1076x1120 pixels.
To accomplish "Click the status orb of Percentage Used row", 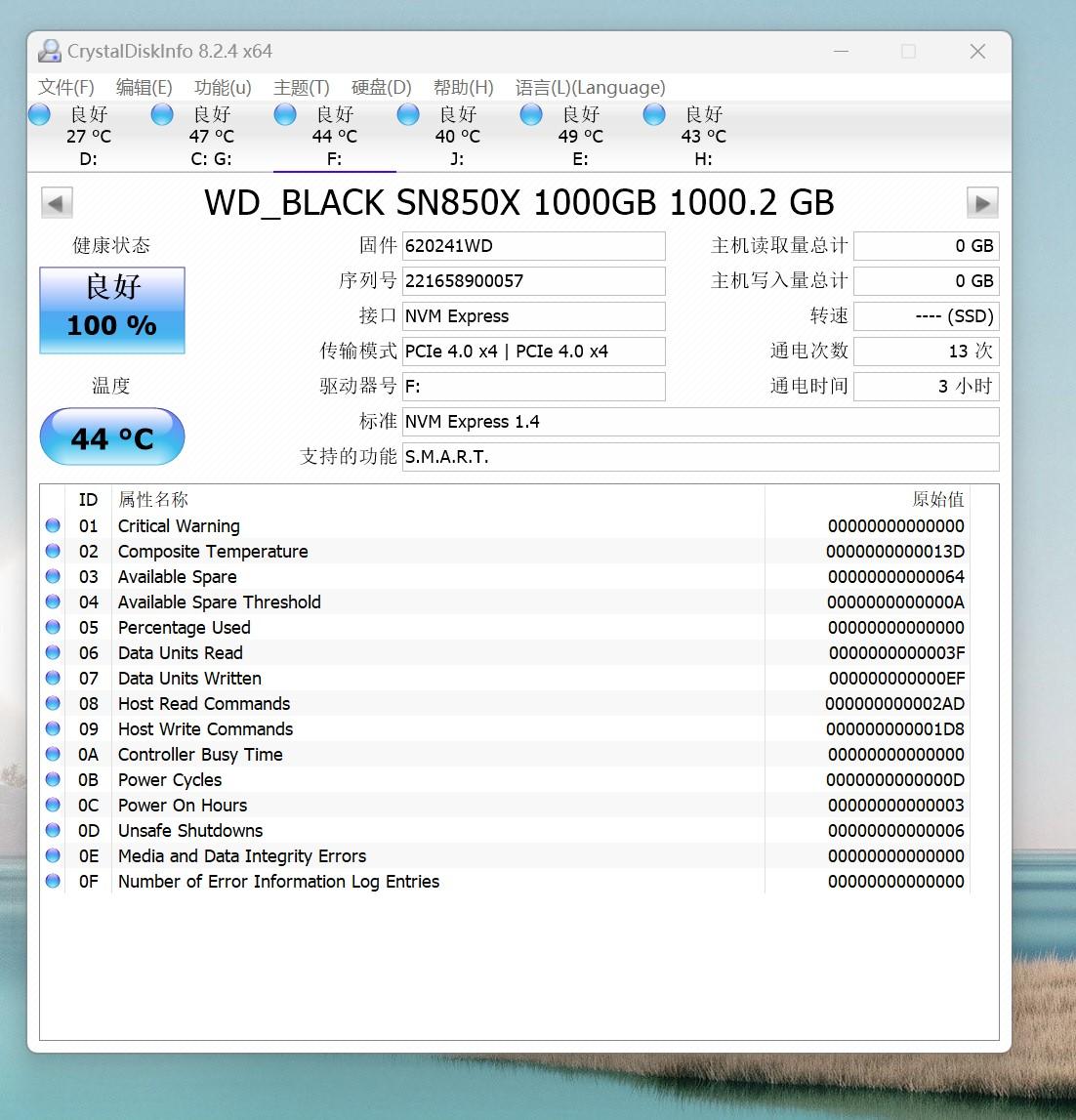I will tap(53, 627).
